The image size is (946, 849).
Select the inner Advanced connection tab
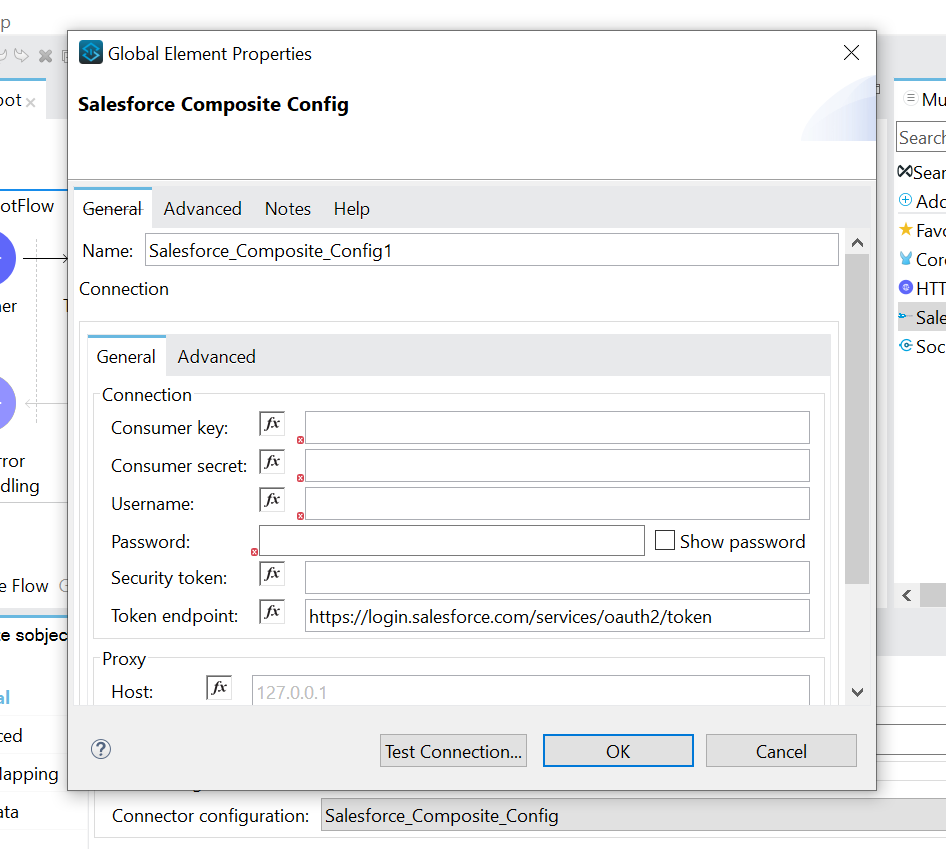[x=216, y=357]
